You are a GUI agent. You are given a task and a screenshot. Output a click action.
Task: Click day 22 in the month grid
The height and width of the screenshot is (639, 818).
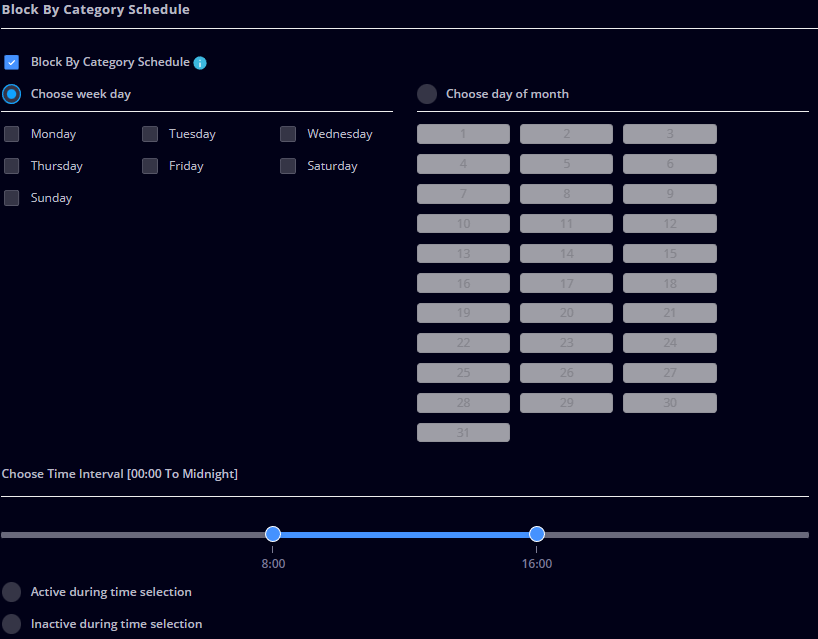[x=463, y=343]
